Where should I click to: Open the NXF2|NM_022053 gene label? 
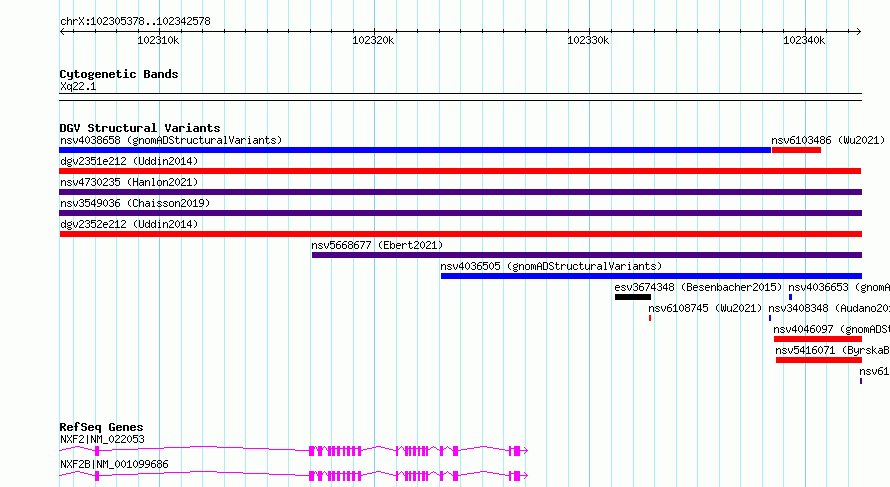[x=102, y=439]
